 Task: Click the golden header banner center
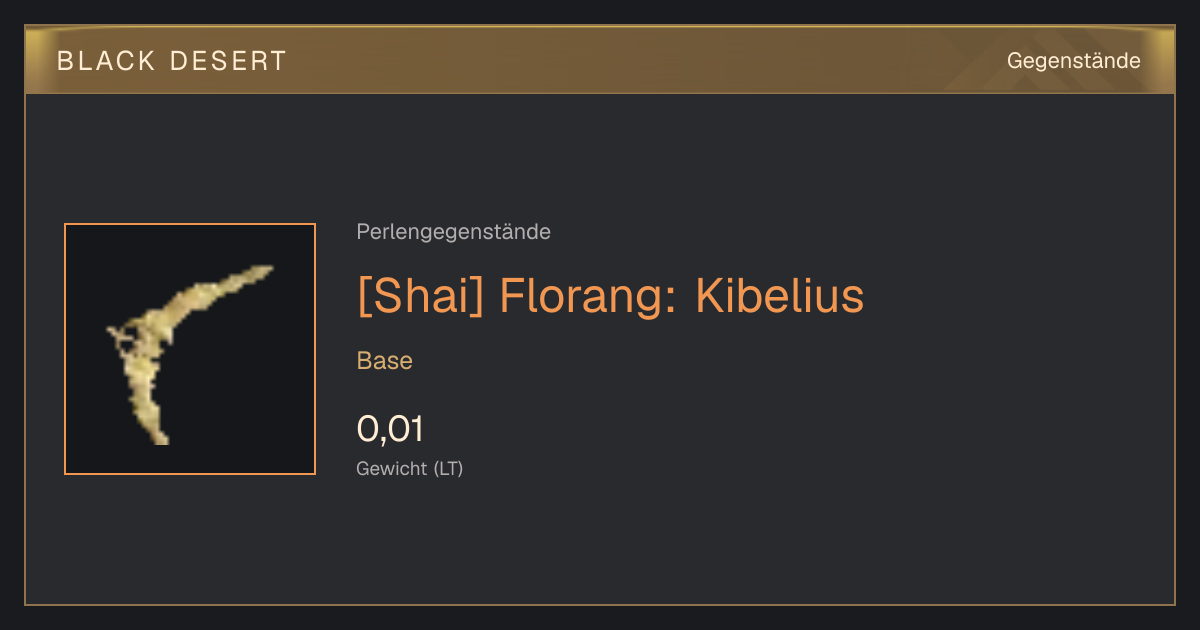(x=600, y=61)
